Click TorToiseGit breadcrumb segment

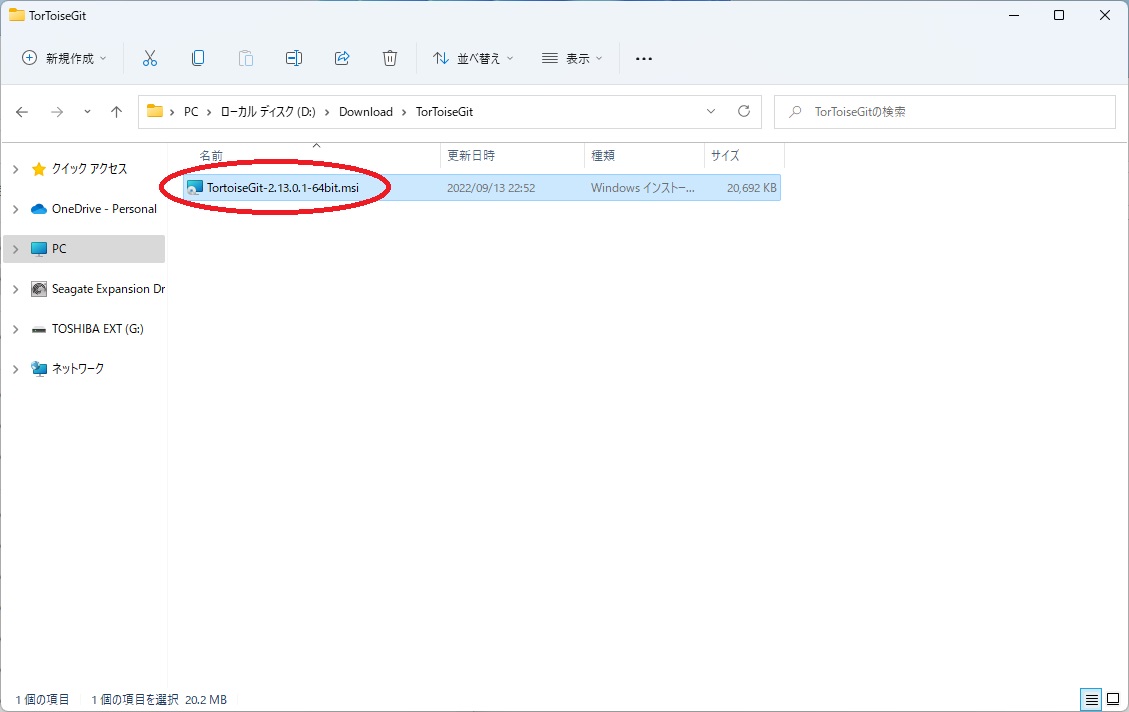444,112
